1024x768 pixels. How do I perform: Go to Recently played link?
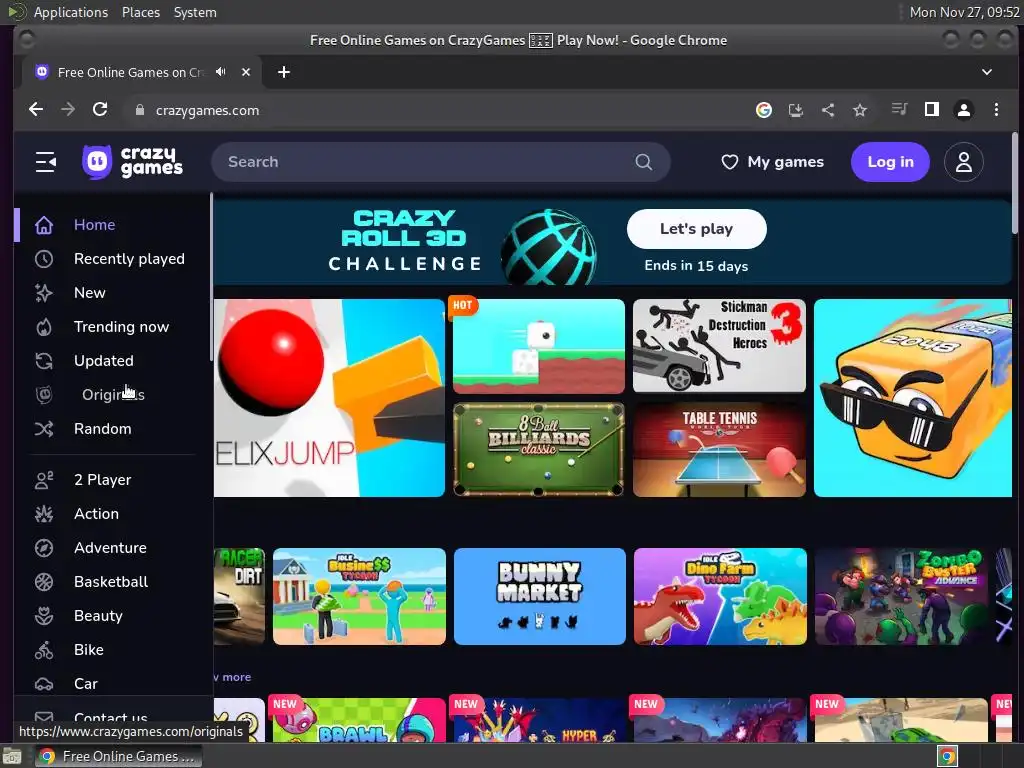coord(129,259)
